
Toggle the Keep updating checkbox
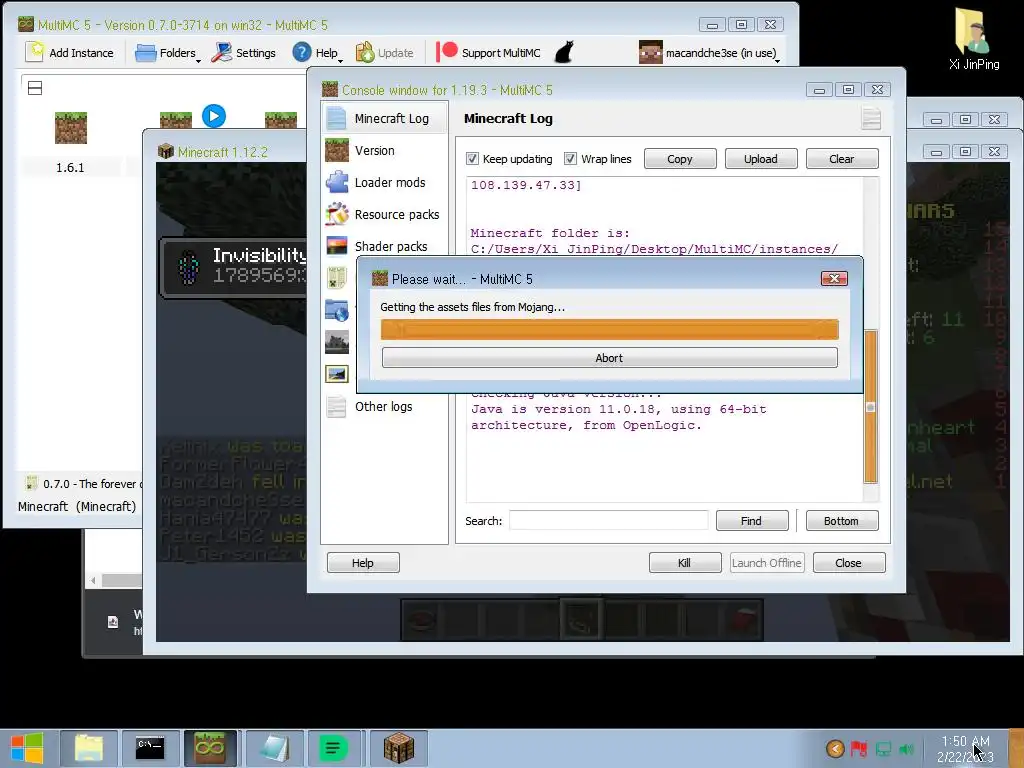(x=472, y=159)
